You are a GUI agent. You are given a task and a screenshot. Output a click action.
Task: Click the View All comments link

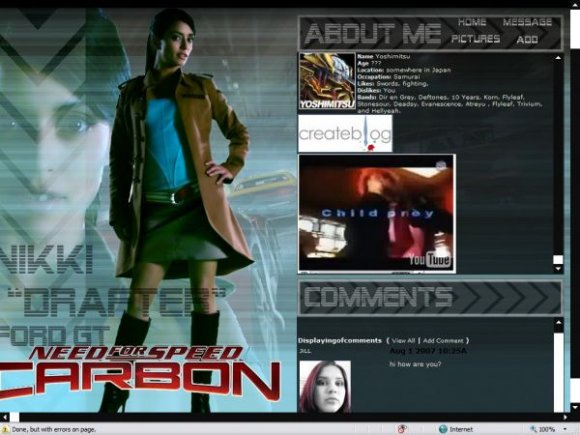tap(403, 341)
